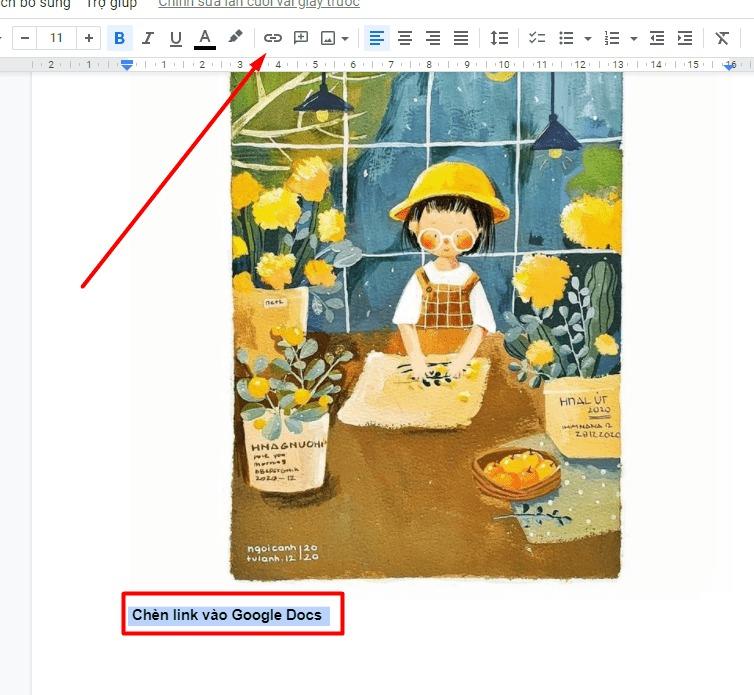Select the illustrated girl image
The width and height of the screenshot is (754, 695).
[426, 326]
